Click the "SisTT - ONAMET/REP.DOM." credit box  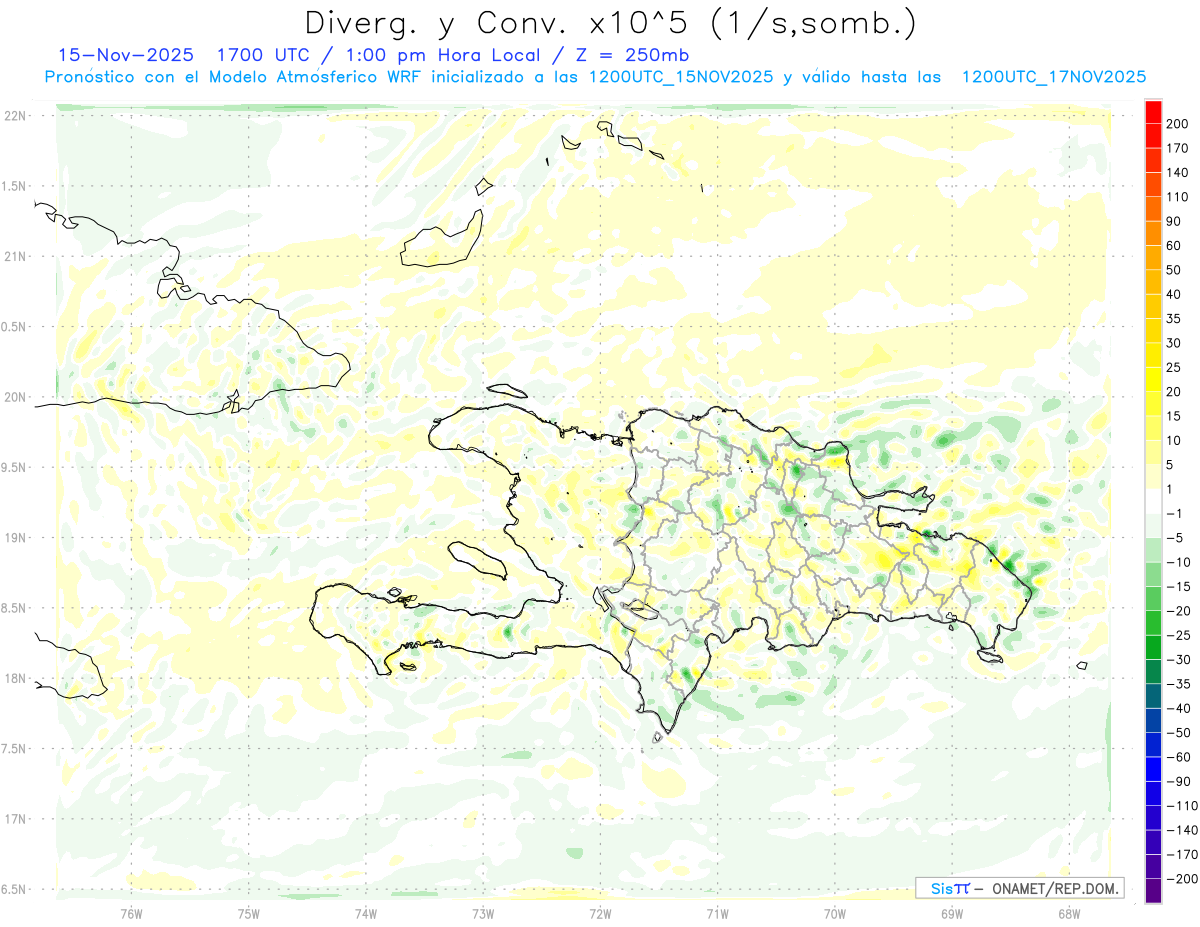1020,888
